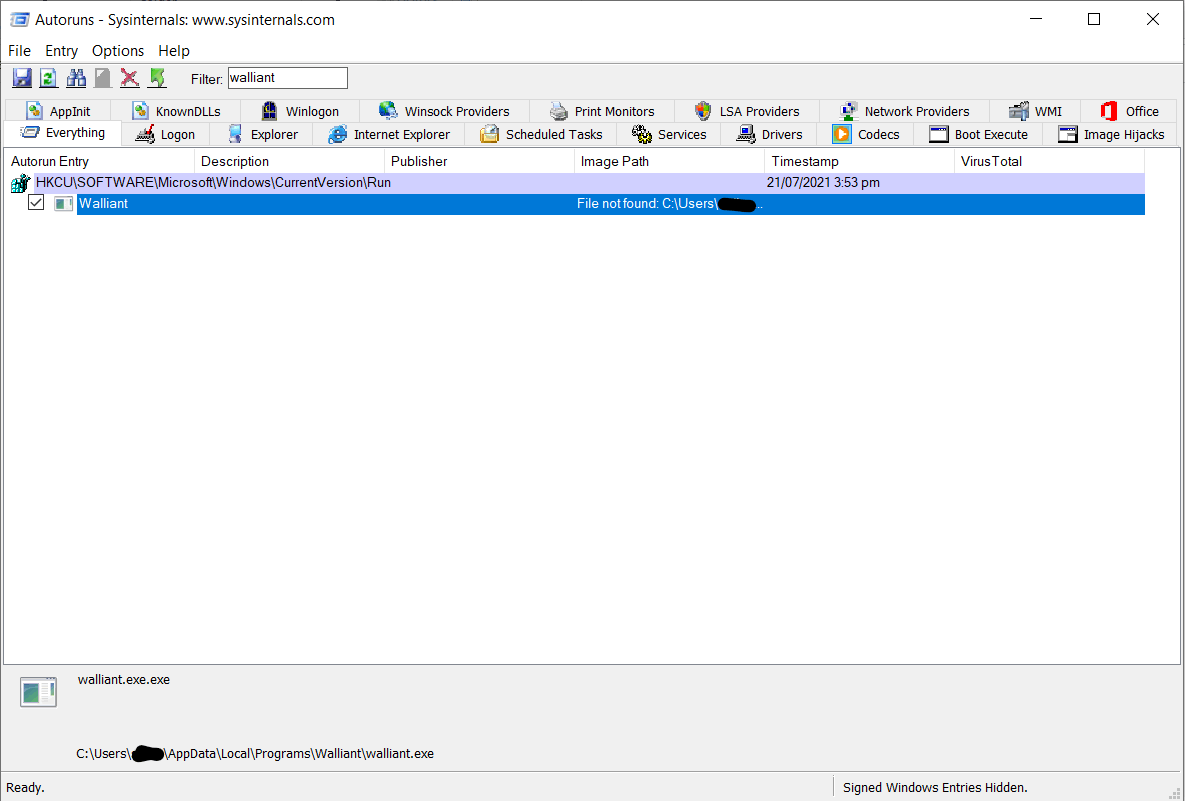Open the Options menu
Image resolution: width=1185 pixels, height=801 pixels.
click(x=118, y=51)
